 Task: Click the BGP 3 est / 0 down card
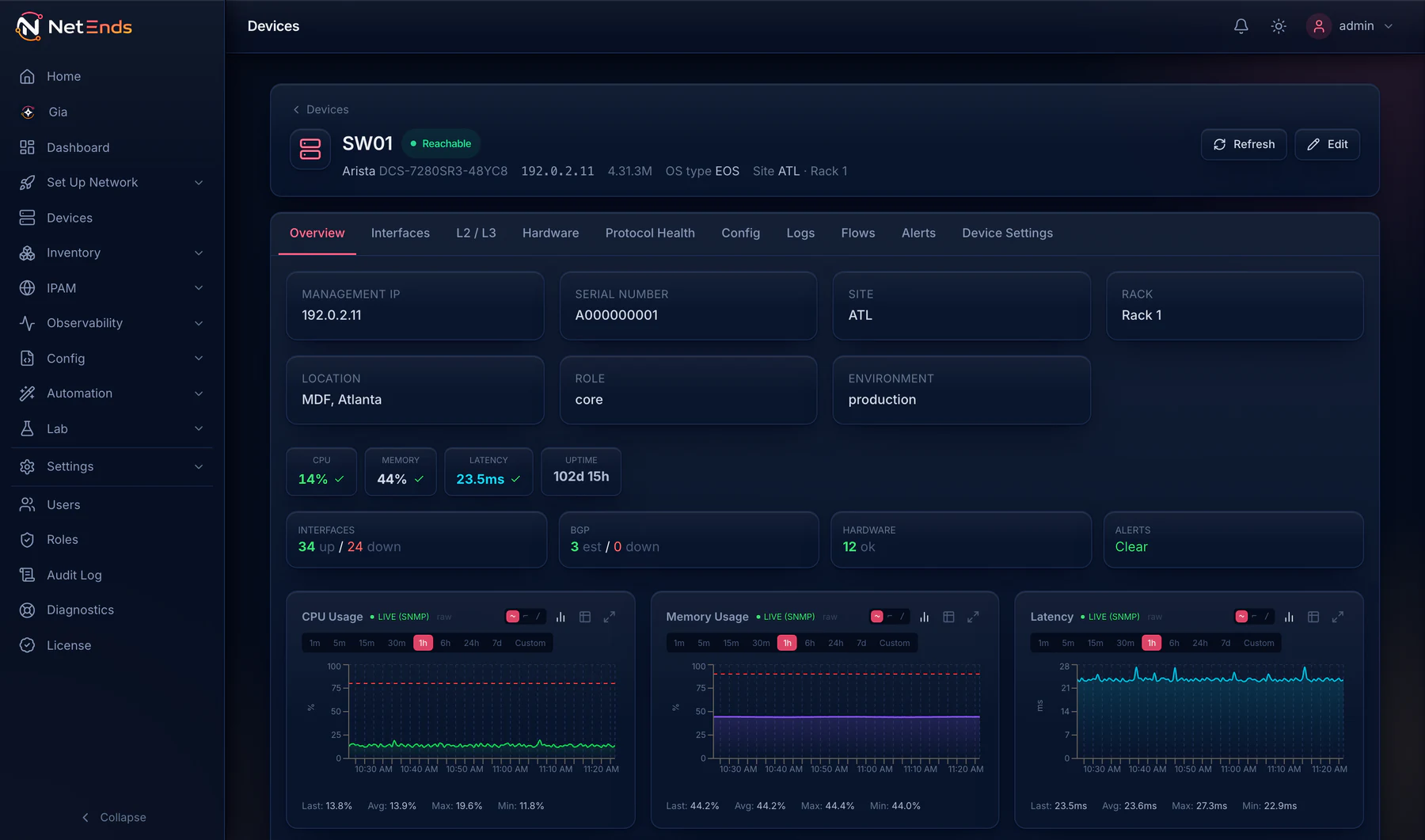pos(689,539)
